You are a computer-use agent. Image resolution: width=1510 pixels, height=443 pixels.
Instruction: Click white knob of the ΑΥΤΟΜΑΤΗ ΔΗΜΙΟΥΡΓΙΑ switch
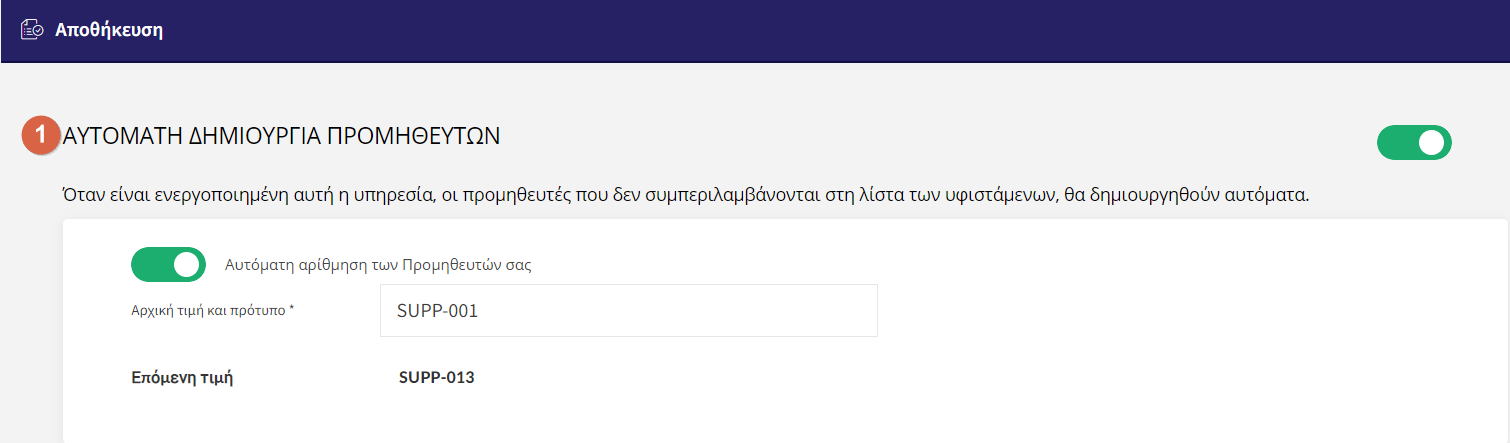pyautogui.click(x=1432, y=143)
